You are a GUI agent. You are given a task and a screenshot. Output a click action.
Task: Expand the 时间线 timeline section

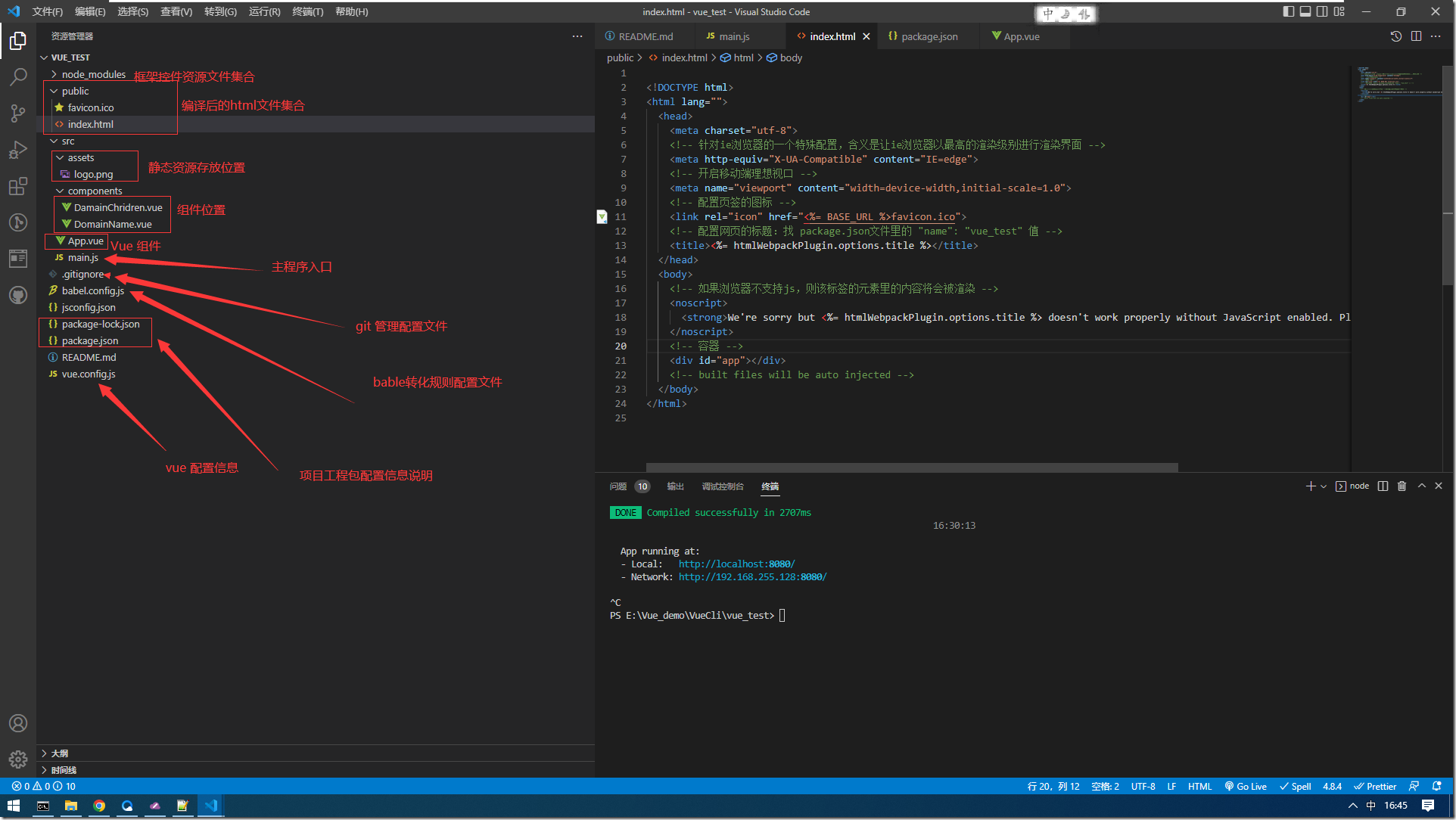click(316, 769)
